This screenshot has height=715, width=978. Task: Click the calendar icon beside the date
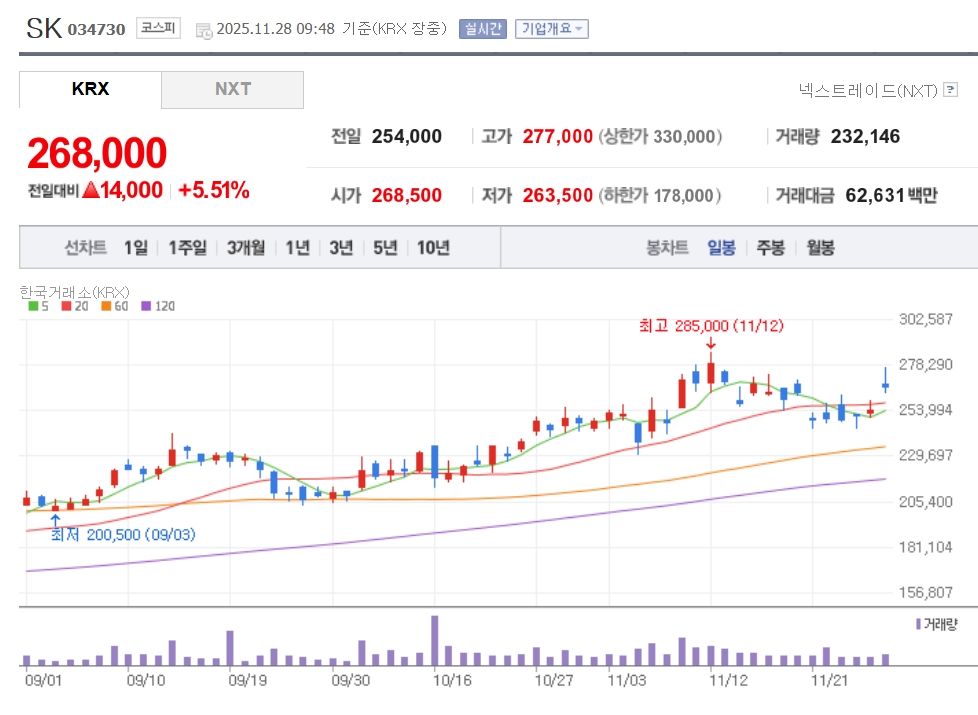(204, 30)
